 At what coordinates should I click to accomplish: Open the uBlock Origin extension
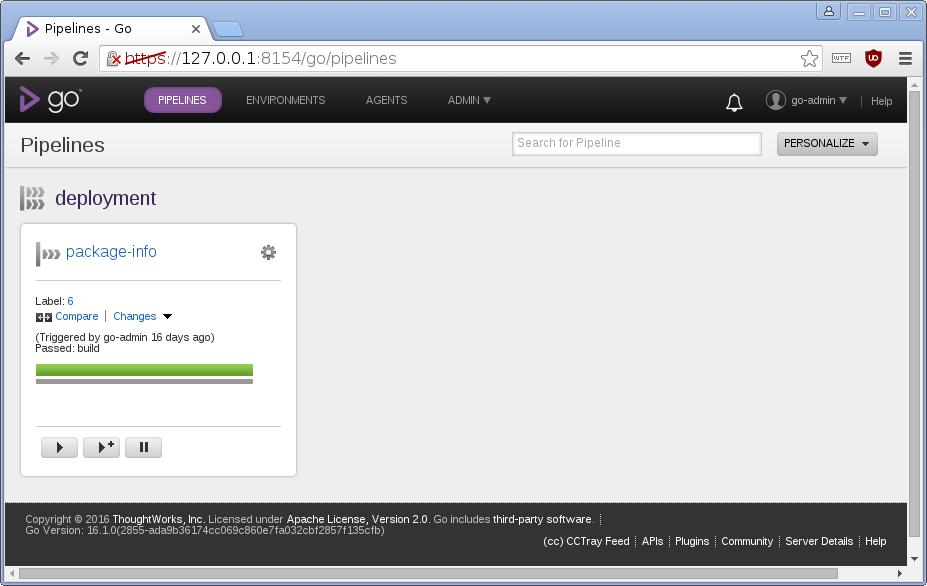click(873, 58)
